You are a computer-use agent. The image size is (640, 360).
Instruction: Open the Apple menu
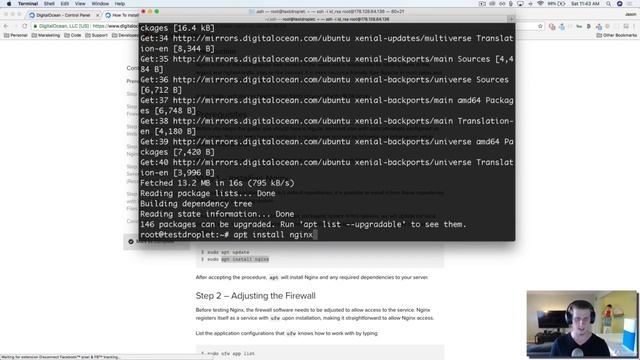[x=9, y=4]
